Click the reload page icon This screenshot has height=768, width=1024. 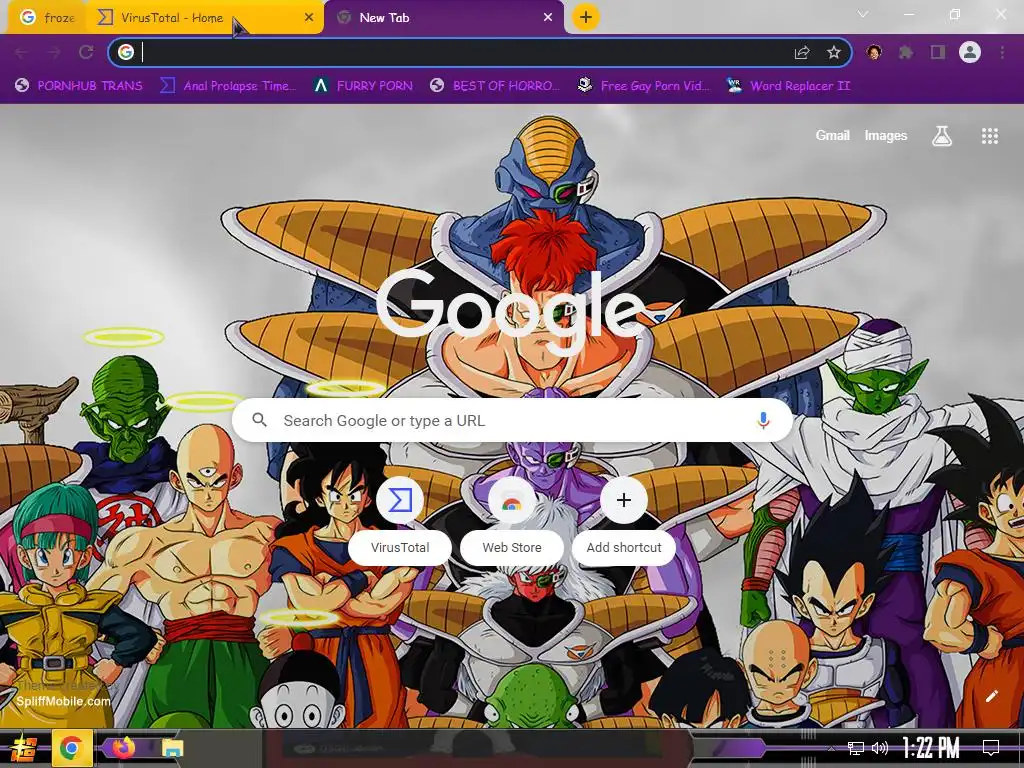tap(86, 52)
